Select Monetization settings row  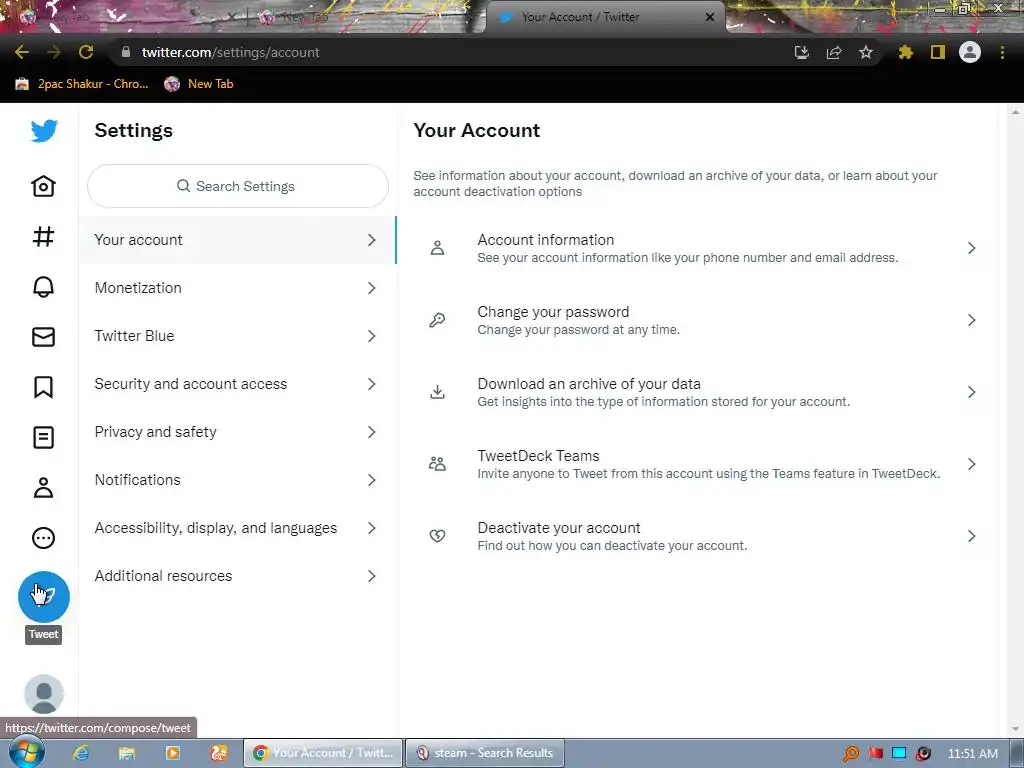(238, 288)
